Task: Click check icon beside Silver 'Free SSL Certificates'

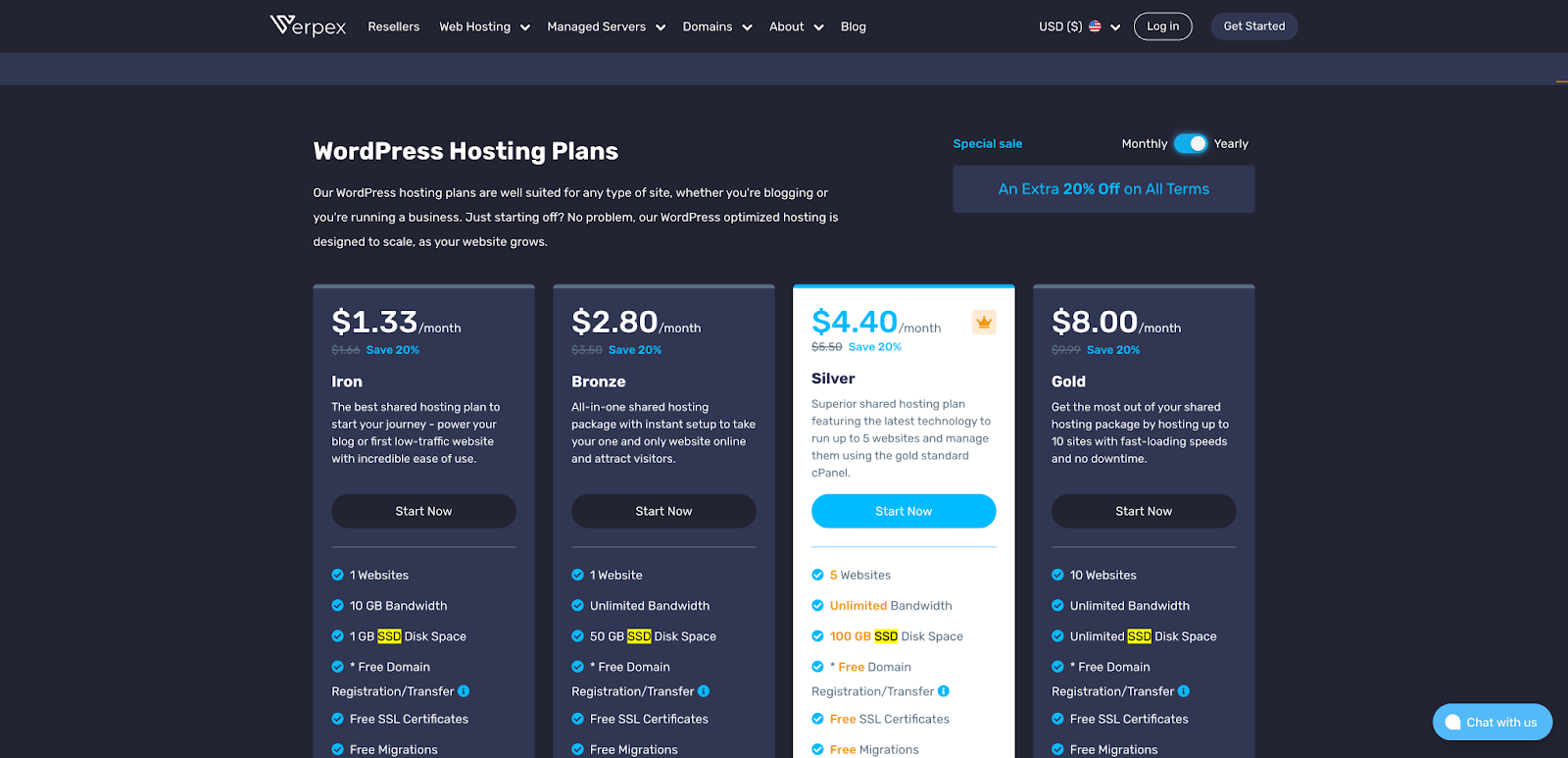Action: [817, 719]
